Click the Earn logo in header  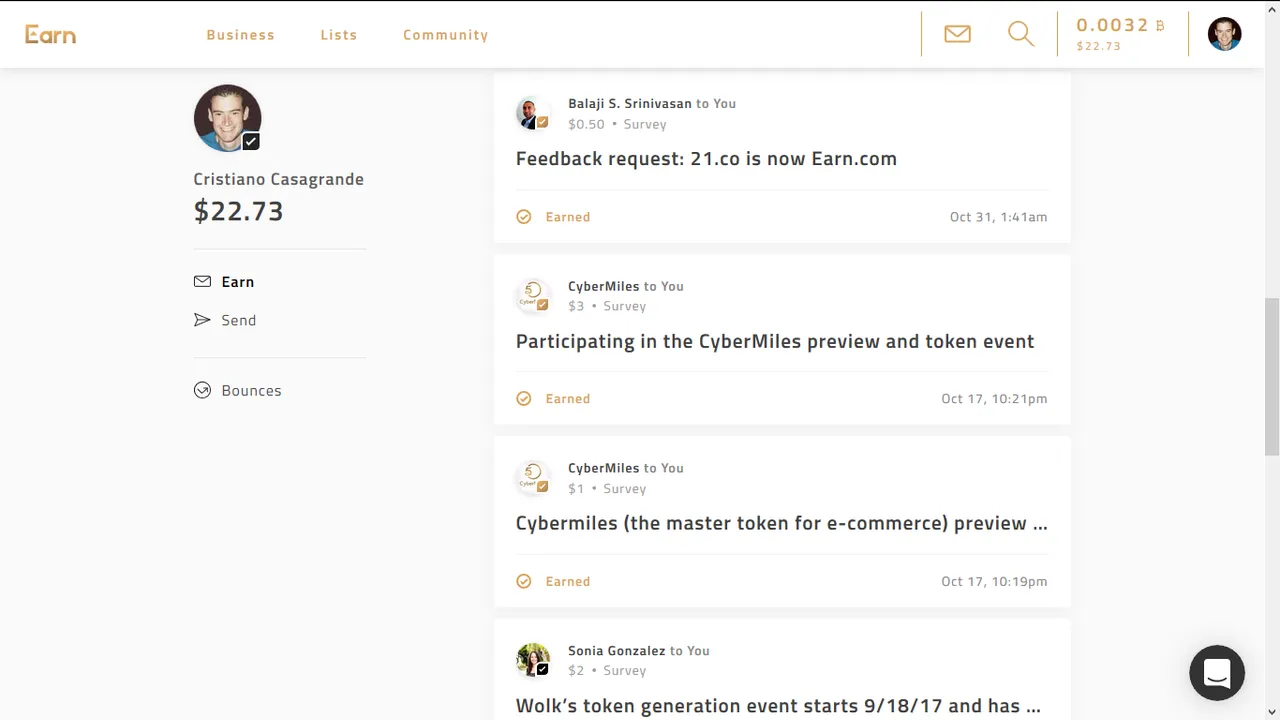[50, 35]
